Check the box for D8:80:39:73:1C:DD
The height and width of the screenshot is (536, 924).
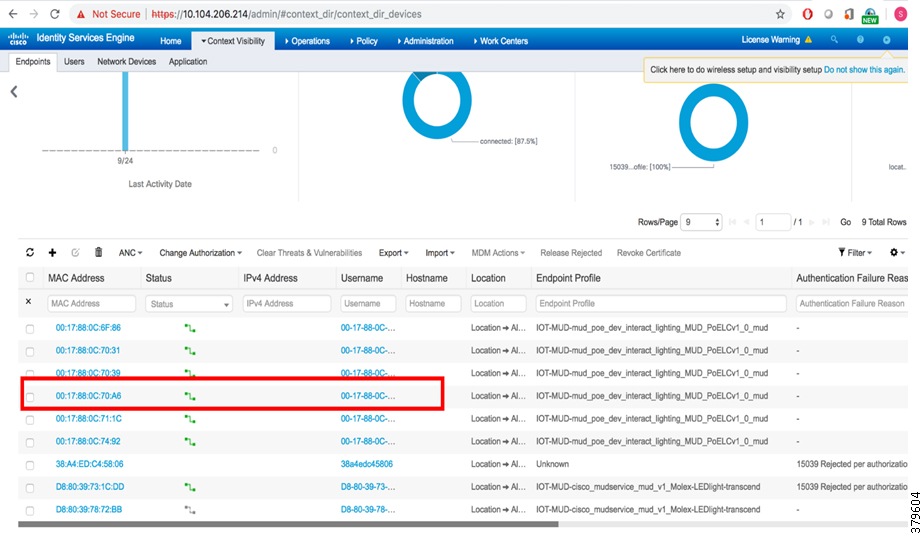[x=29, y=487]
